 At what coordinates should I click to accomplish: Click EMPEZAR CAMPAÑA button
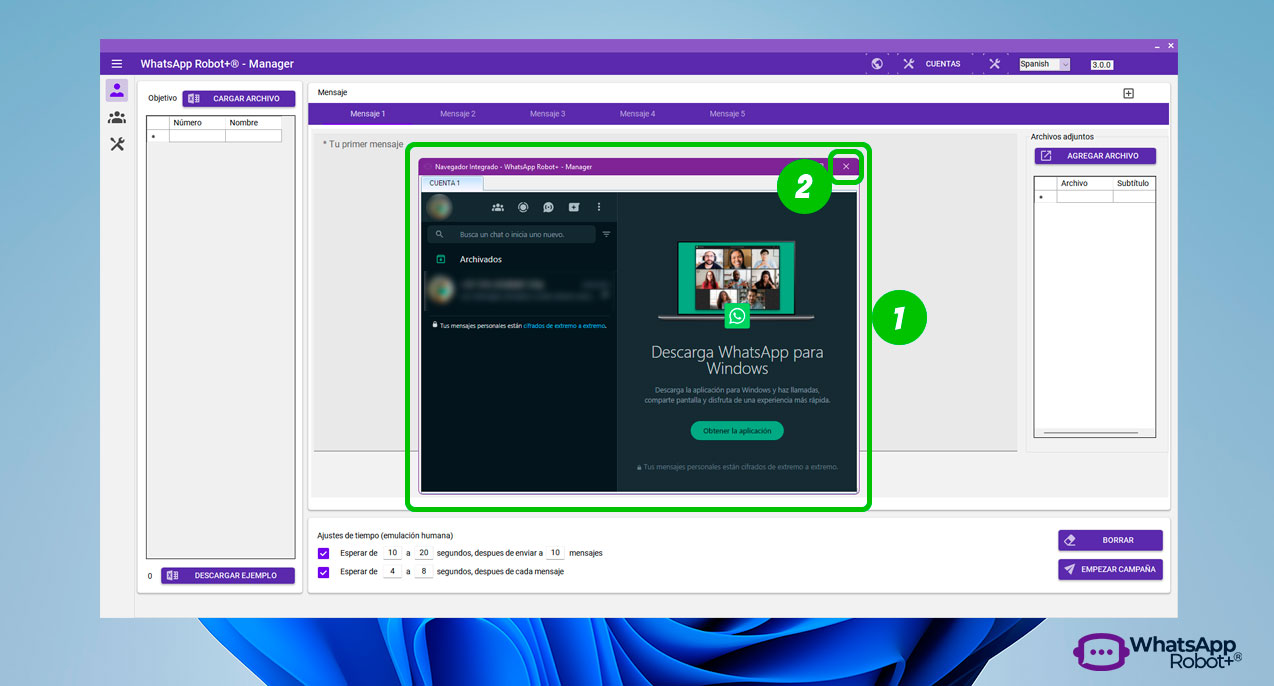(x=1110, y=569)
